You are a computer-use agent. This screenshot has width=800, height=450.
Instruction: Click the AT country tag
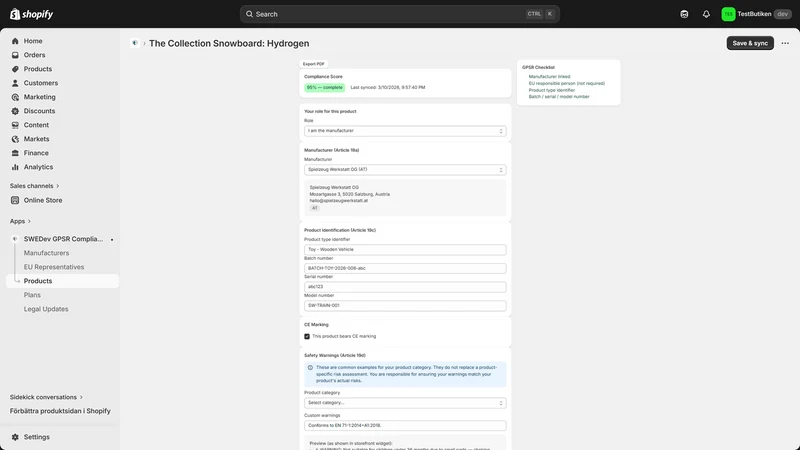click(314, 208)
